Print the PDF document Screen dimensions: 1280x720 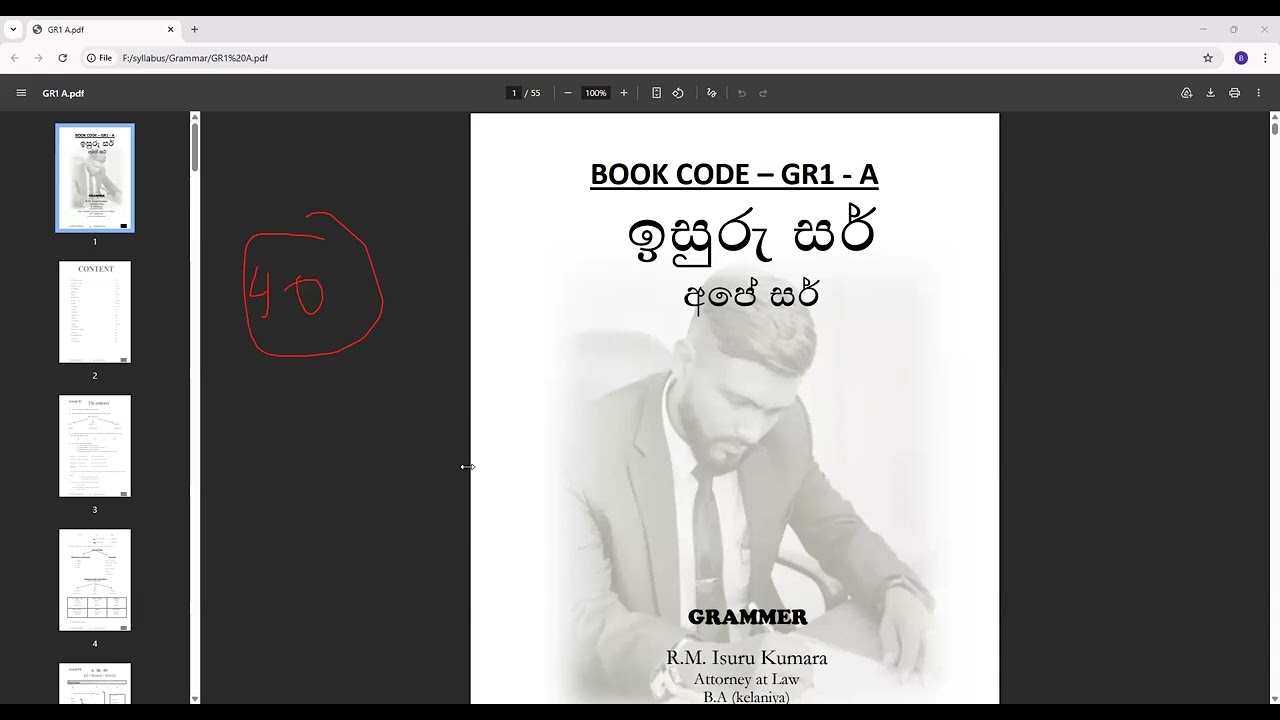1234,93
